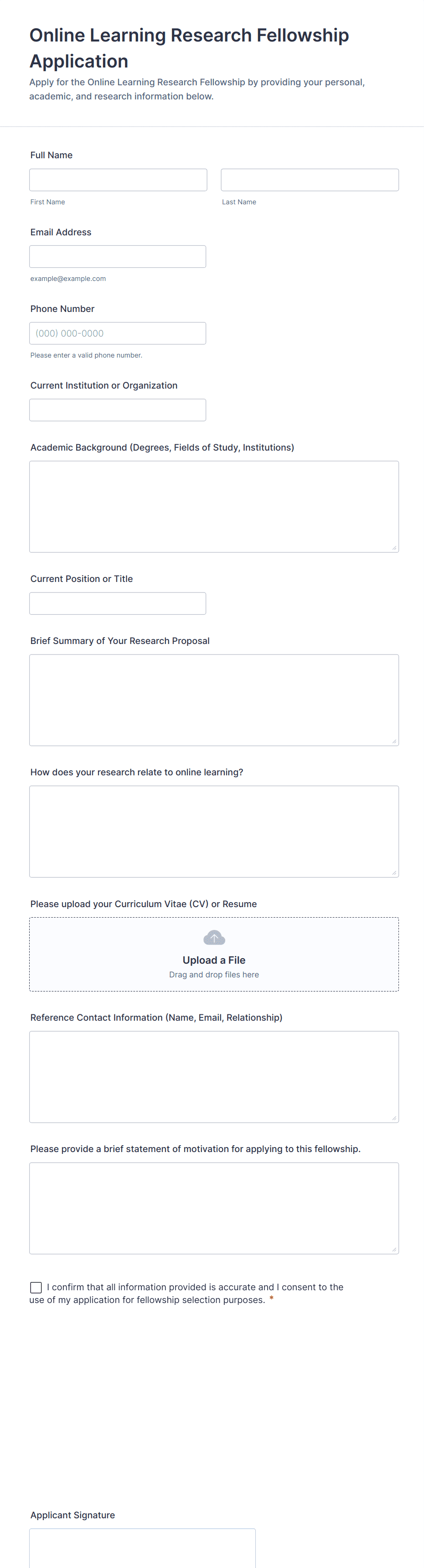Click resize handle of motivation statement textarea
Screen dimensions: 424x1568
point(394,1250)
